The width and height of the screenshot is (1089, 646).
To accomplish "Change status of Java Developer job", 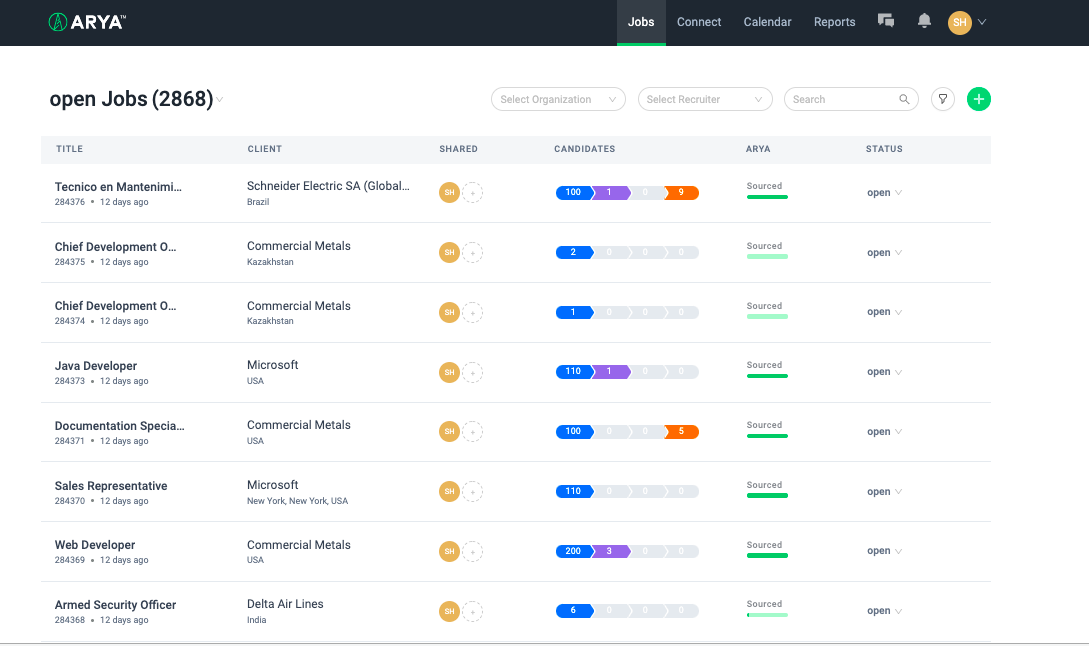I will [x=884, y=372].
